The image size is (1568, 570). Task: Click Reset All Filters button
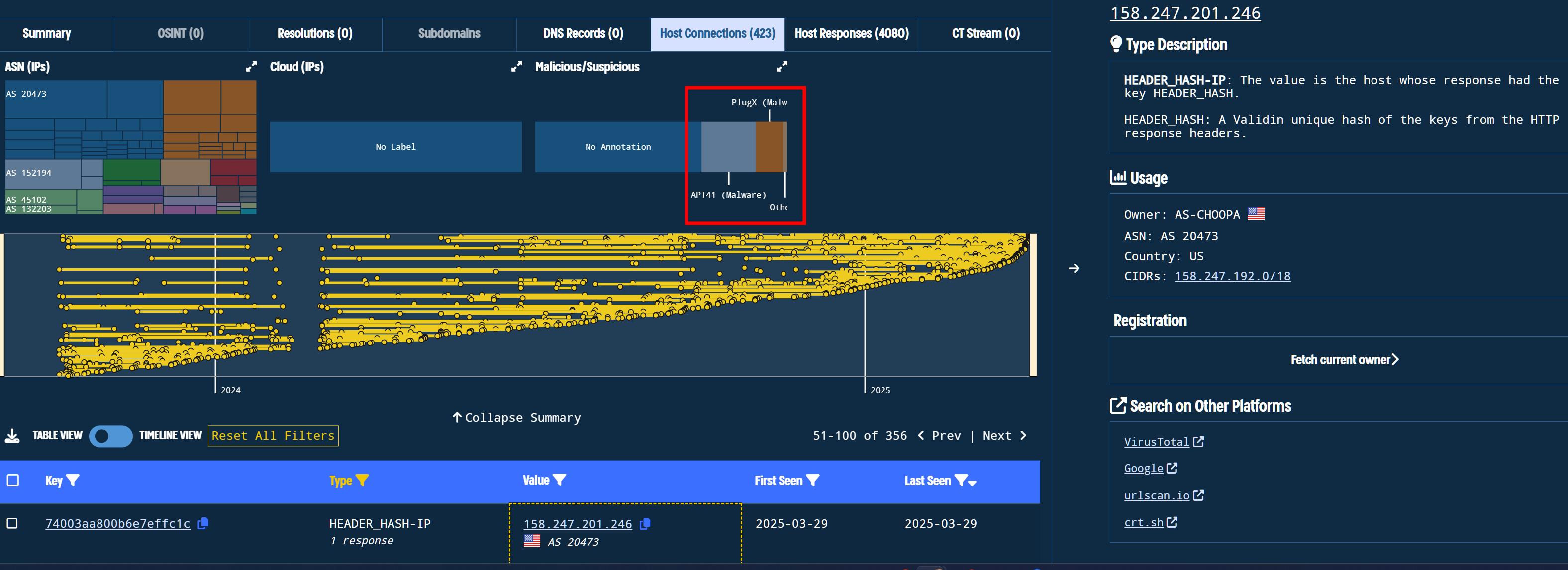(273, 436)
